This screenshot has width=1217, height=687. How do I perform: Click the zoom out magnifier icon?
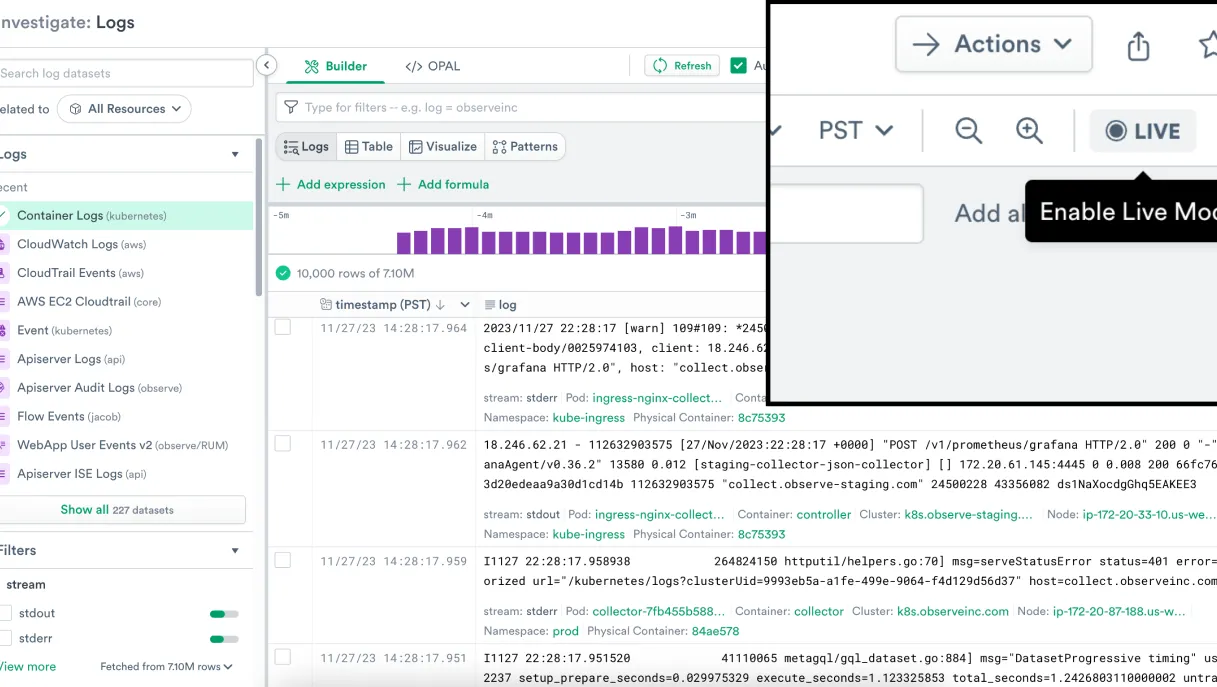point(968,131)
